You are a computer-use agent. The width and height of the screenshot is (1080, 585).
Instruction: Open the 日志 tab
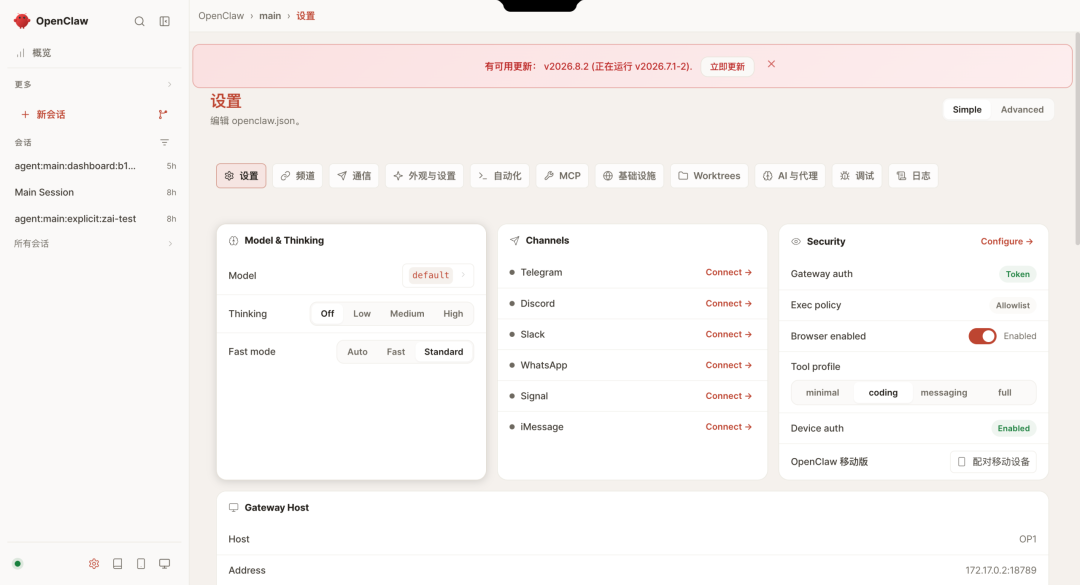913,176
